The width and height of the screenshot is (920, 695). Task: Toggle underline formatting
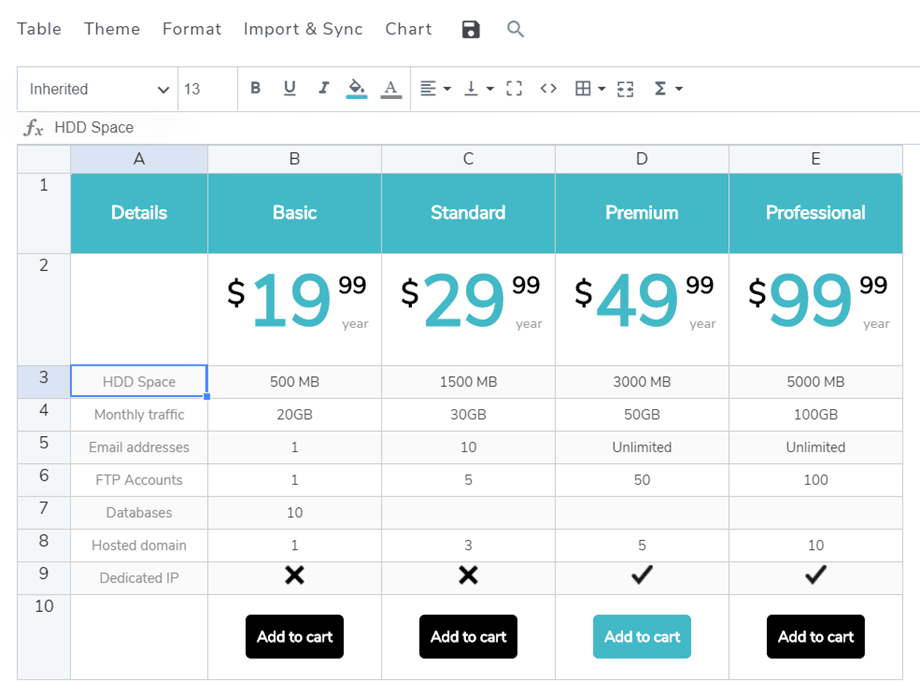(x=289, y=89)
